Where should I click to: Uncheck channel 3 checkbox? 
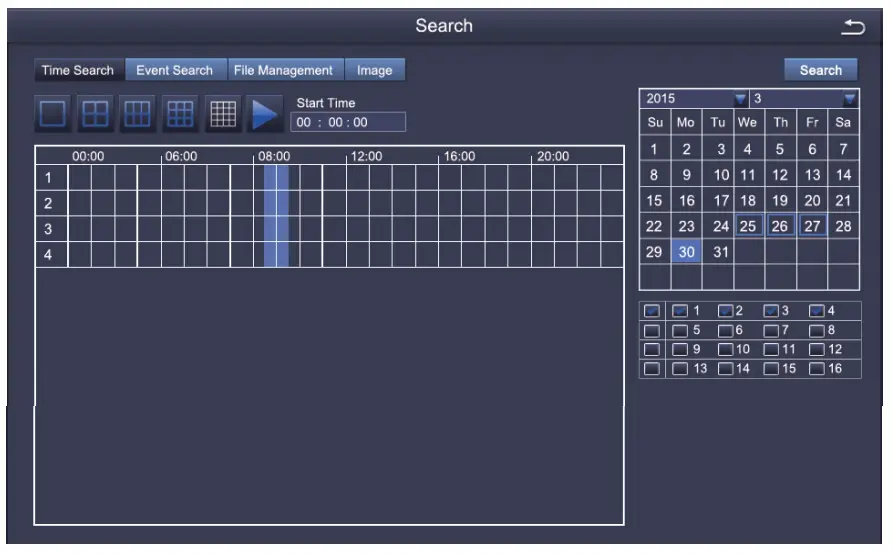[x=771, y=311]
